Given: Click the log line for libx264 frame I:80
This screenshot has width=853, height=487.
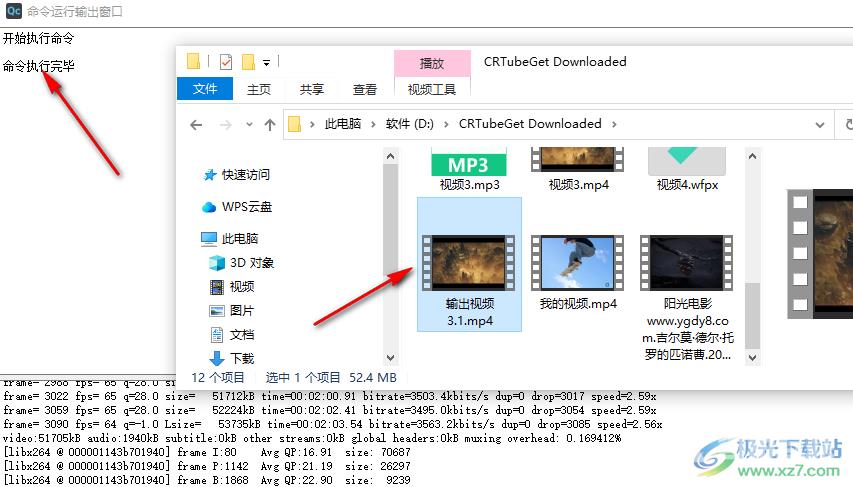Looking at the screenshot, I should pos(207,452).
